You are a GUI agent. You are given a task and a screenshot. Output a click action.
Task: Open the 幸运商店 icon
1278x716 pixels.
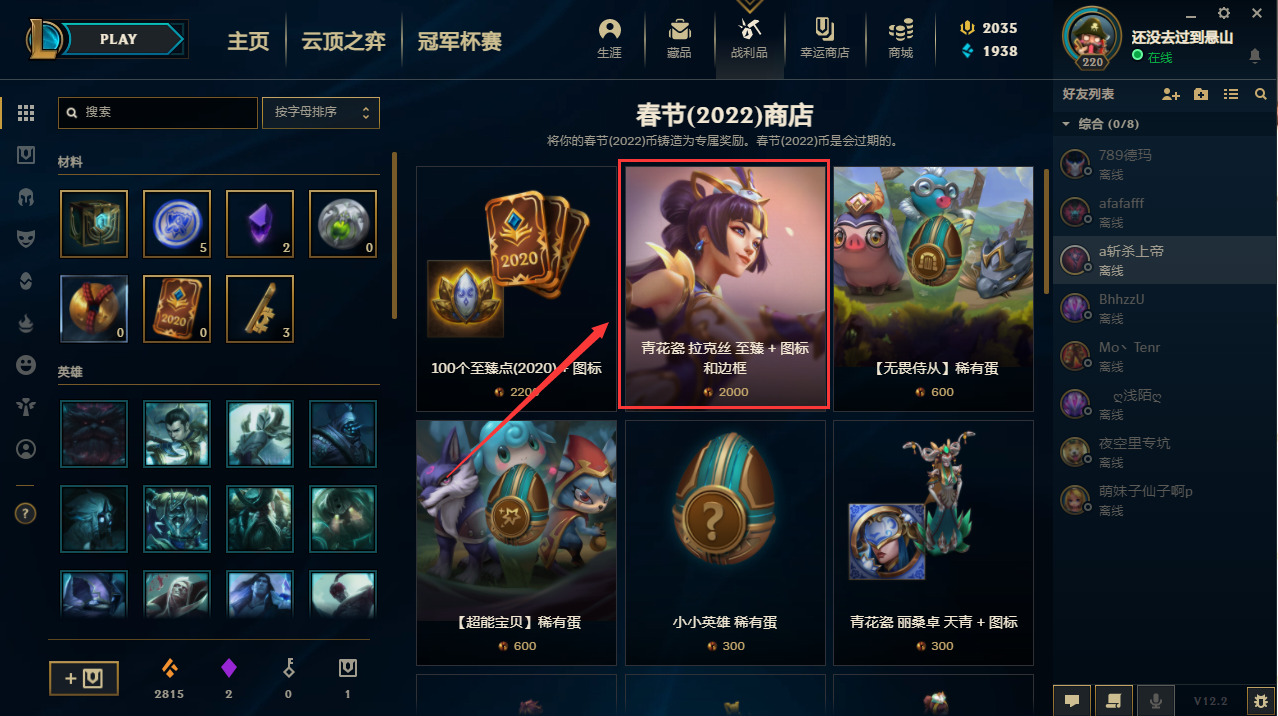824,39
